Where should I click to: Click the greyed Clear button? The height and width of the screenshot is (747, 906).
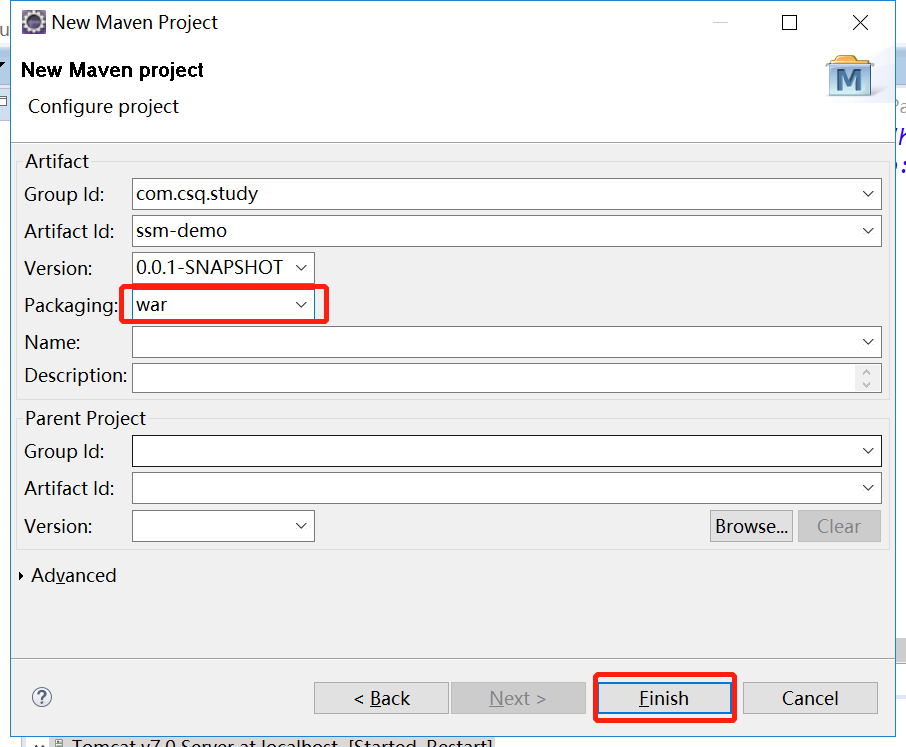pyautogui.click(x=839, y=526)
